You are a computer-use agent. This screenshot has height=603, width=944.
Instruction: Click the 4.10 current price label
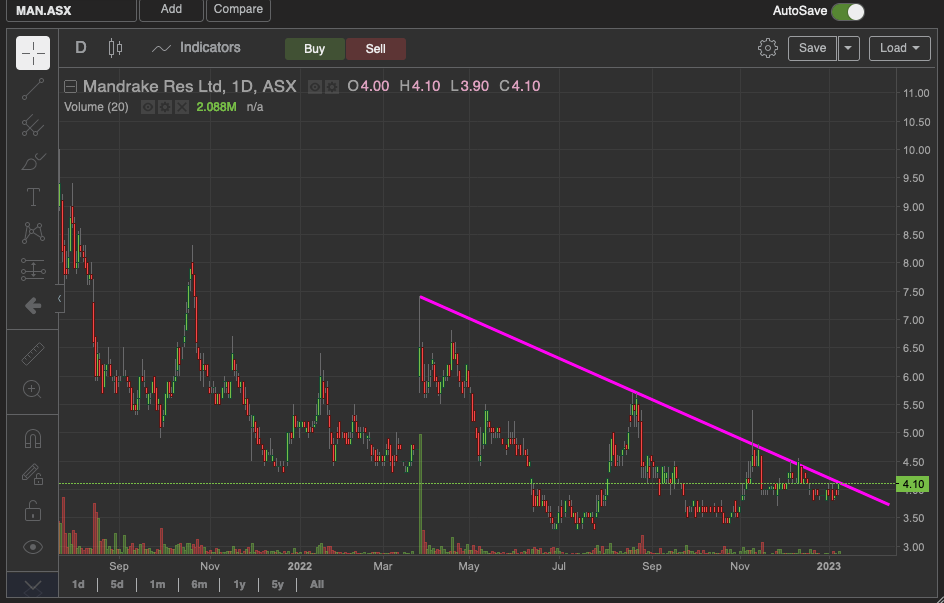(x=913, y=484)
